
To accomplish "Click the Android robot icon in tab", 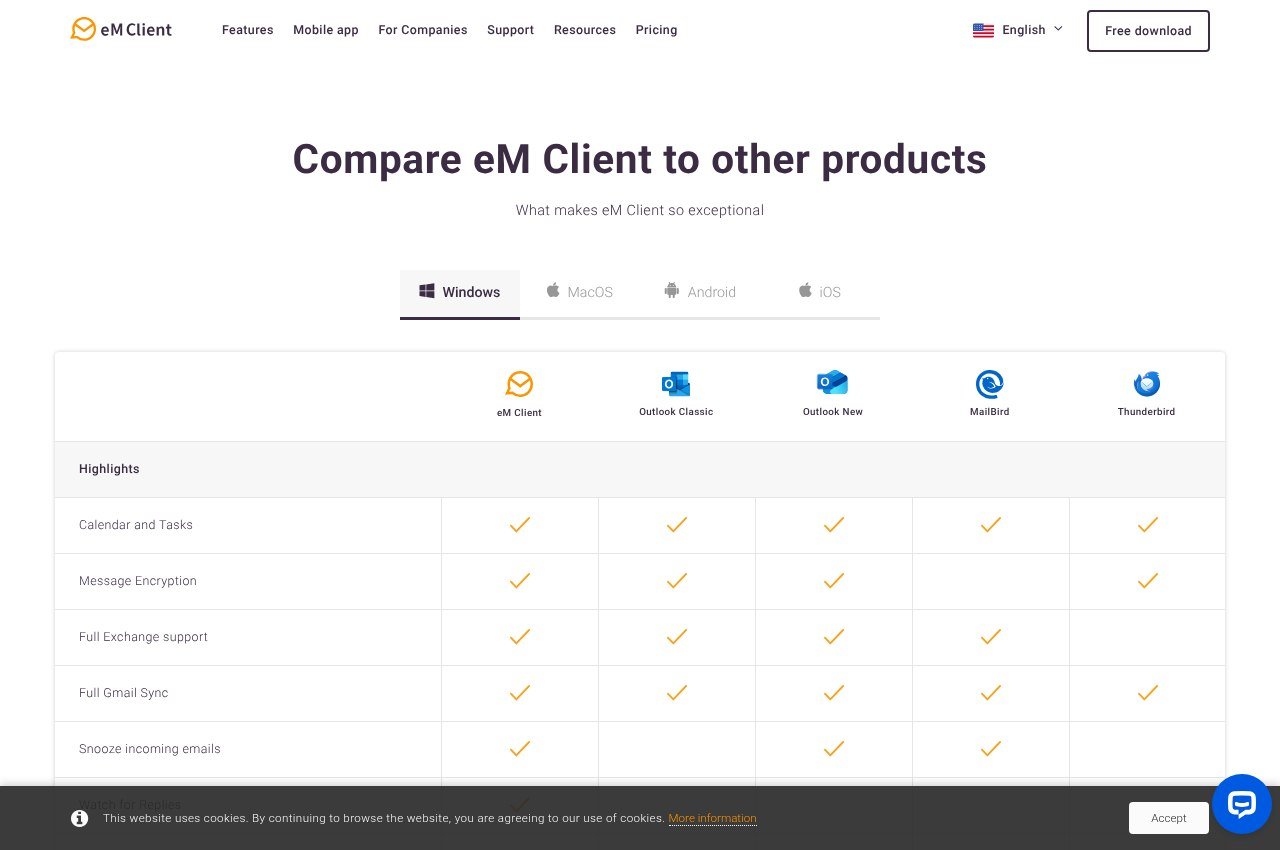I will 671,290.
